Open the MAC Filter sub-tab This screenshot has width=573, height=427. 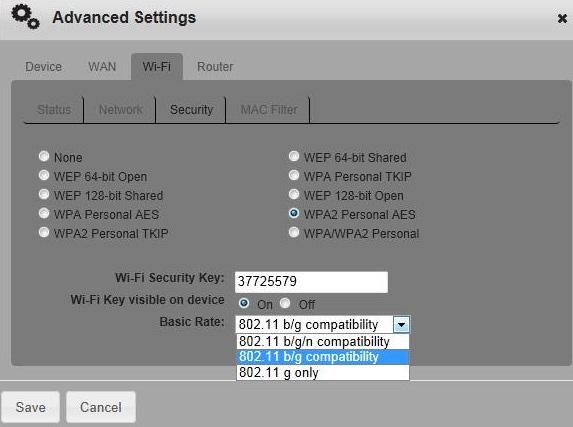click(x=269, y=110)
